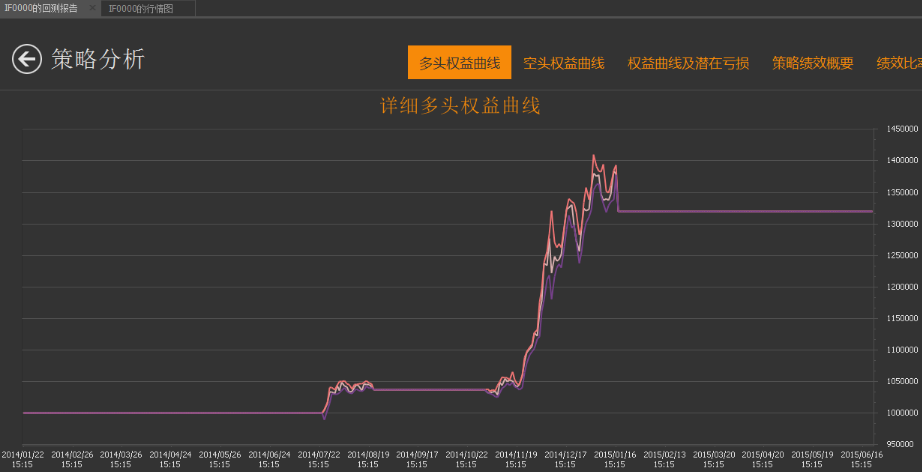Image resolution: width=922 pixels, height=472 pixels.
Task: Click the 策略分析 page heading
Action: pyautogui.click(x=98, y=59)
